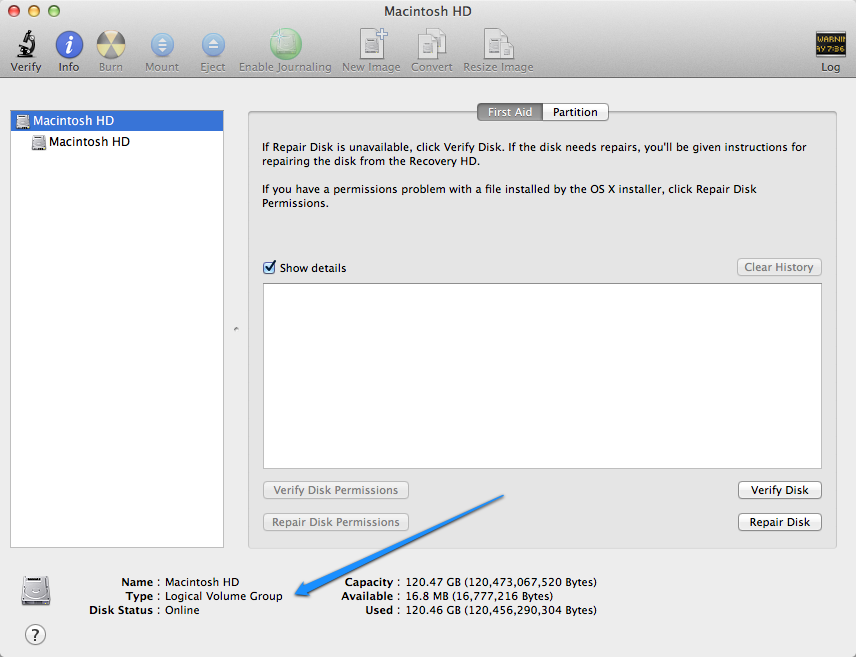Click the Verify Disk button

[x=780, y=490]
